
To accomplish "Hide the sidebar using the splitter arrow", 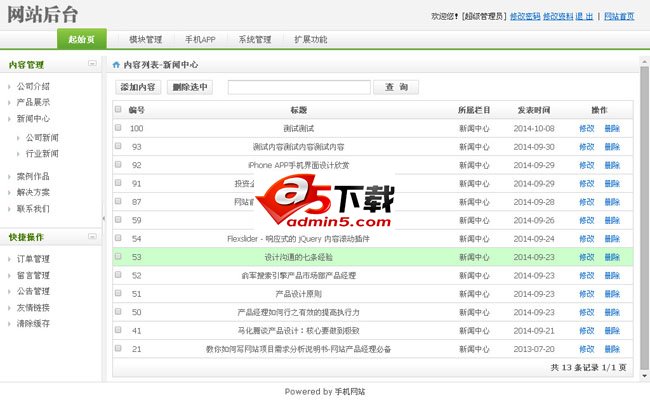I will click(104, 218).
